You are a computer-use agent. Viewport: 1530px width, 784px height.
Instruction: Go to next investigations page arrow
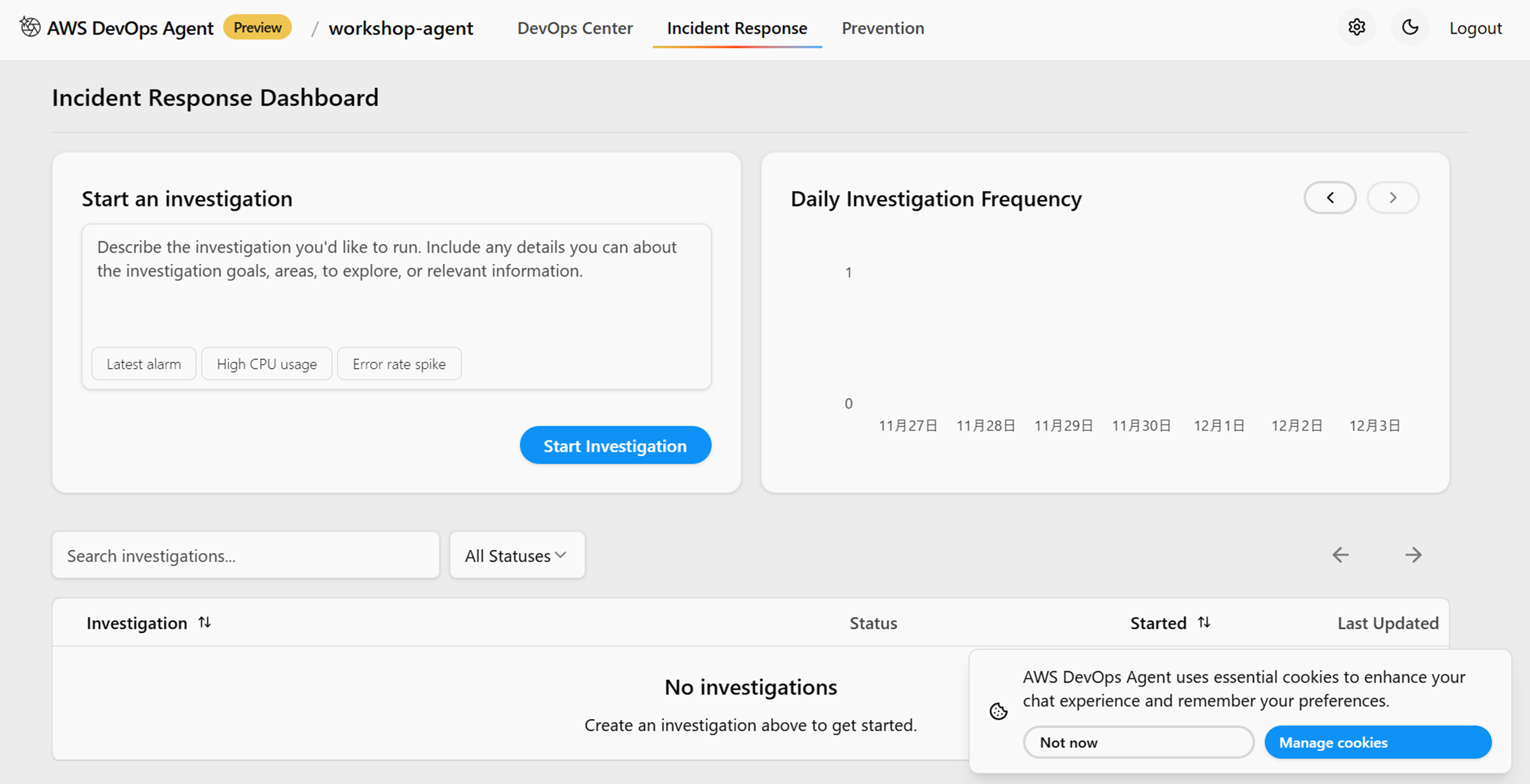coord(1413,555)
